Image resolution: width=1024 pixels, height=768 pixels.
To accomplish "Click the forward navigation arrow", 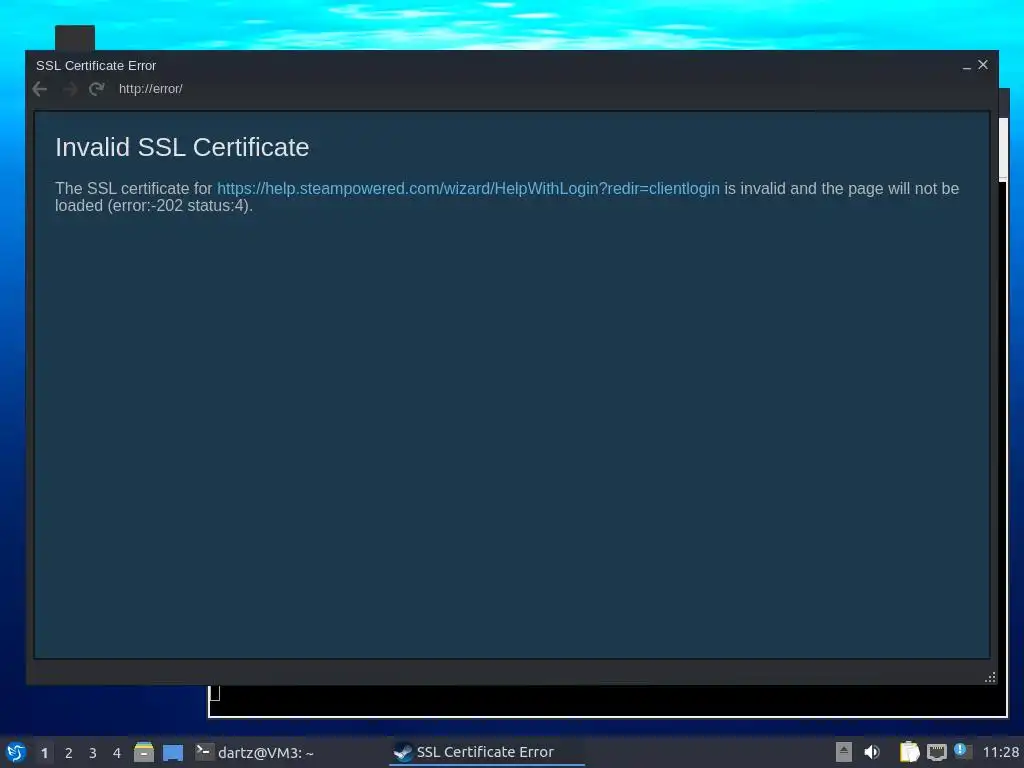I will coord(69,89).
